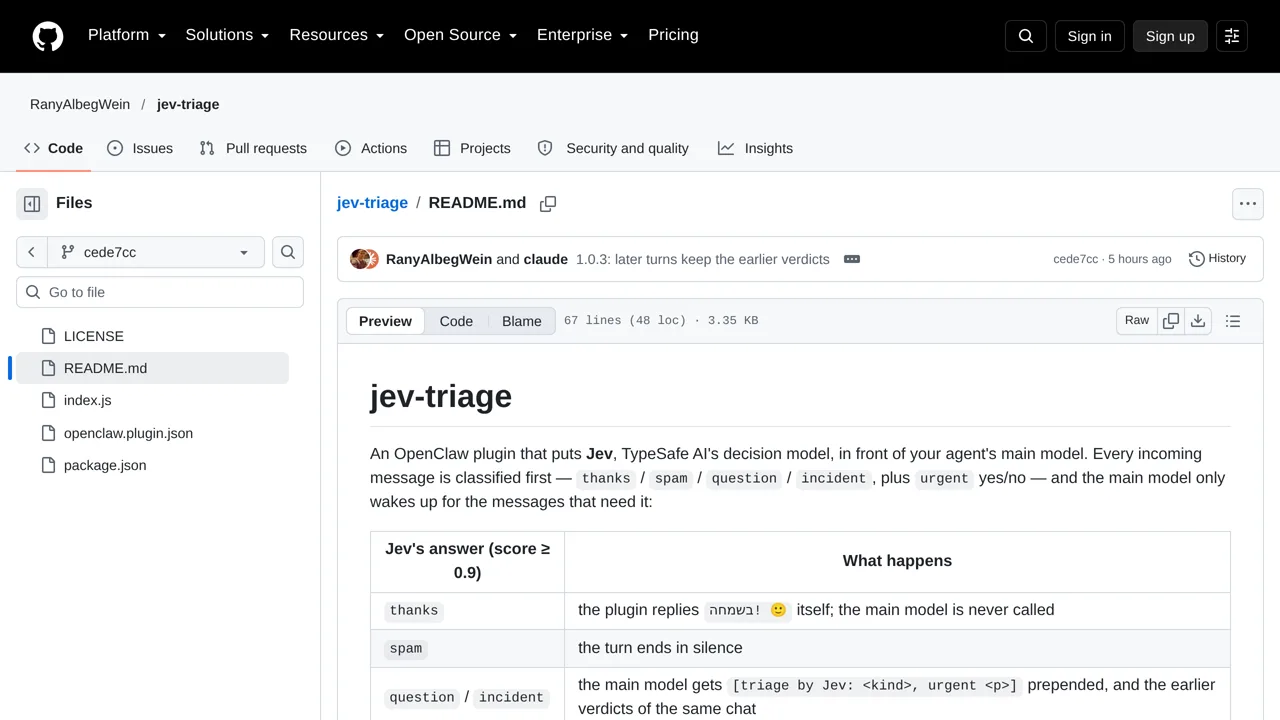Focus the Go to file field
The width and height of the screenshot is (1280, 720).
(x=160, y=292)
